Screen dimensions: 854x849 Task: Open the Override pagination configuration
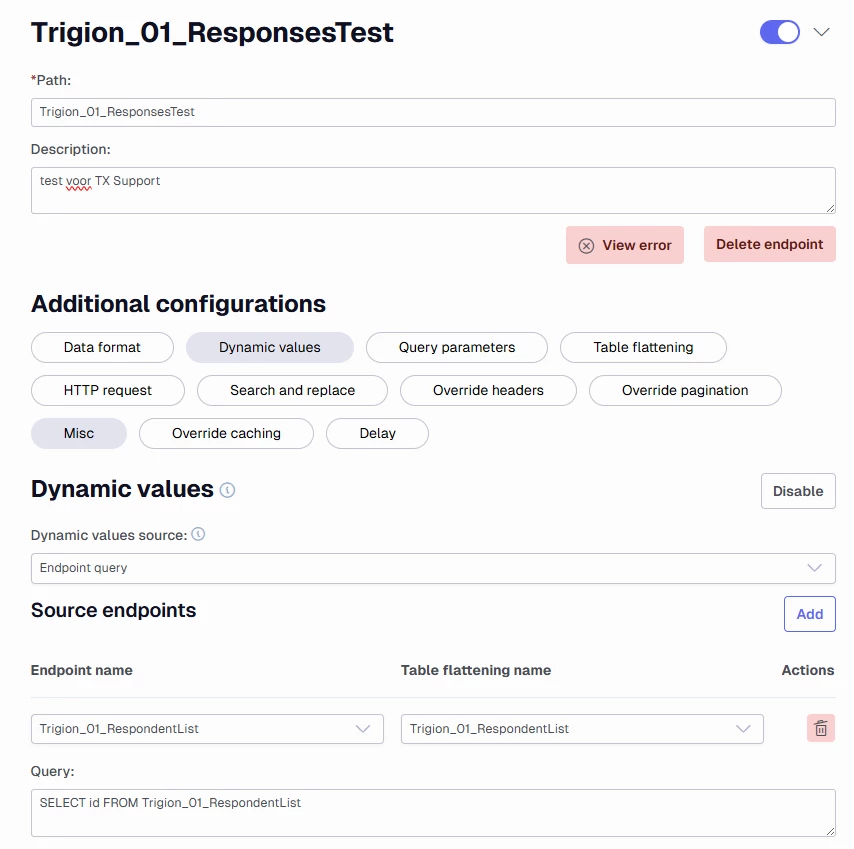click(685, 390)
